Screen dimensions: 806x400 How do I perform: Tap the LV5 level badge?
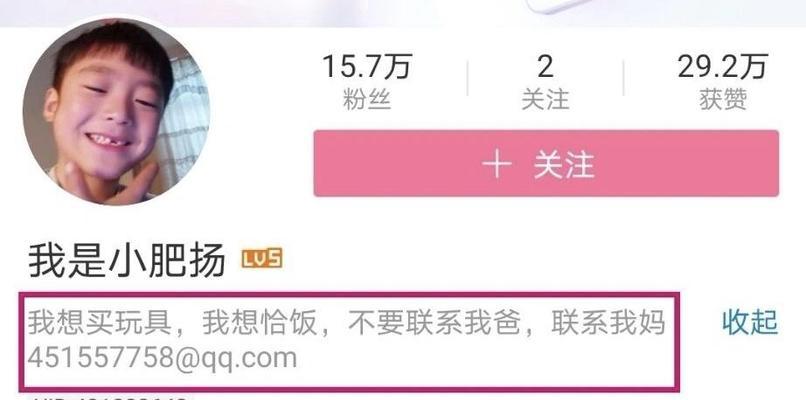click(262, 258)
